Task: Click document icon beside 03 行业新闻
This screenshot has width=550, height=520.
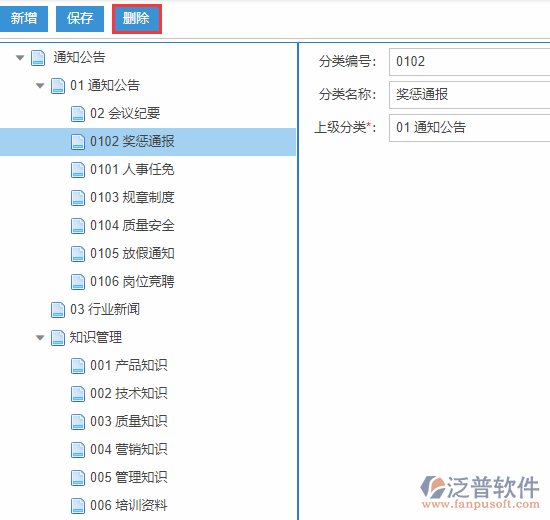Action: pyautogui.click(x=58, y=310)
